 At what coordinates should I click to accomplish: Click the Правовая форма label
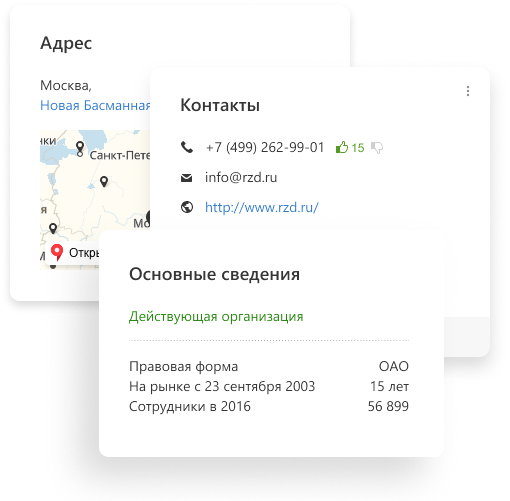(183, 366)
